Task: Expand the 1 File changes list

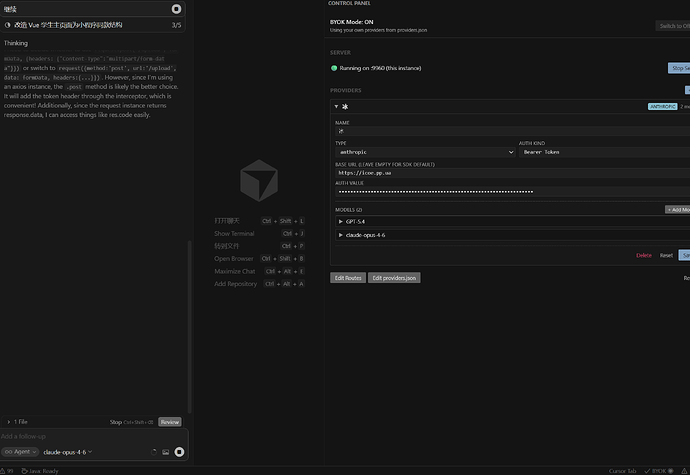Action: (17, 422)
